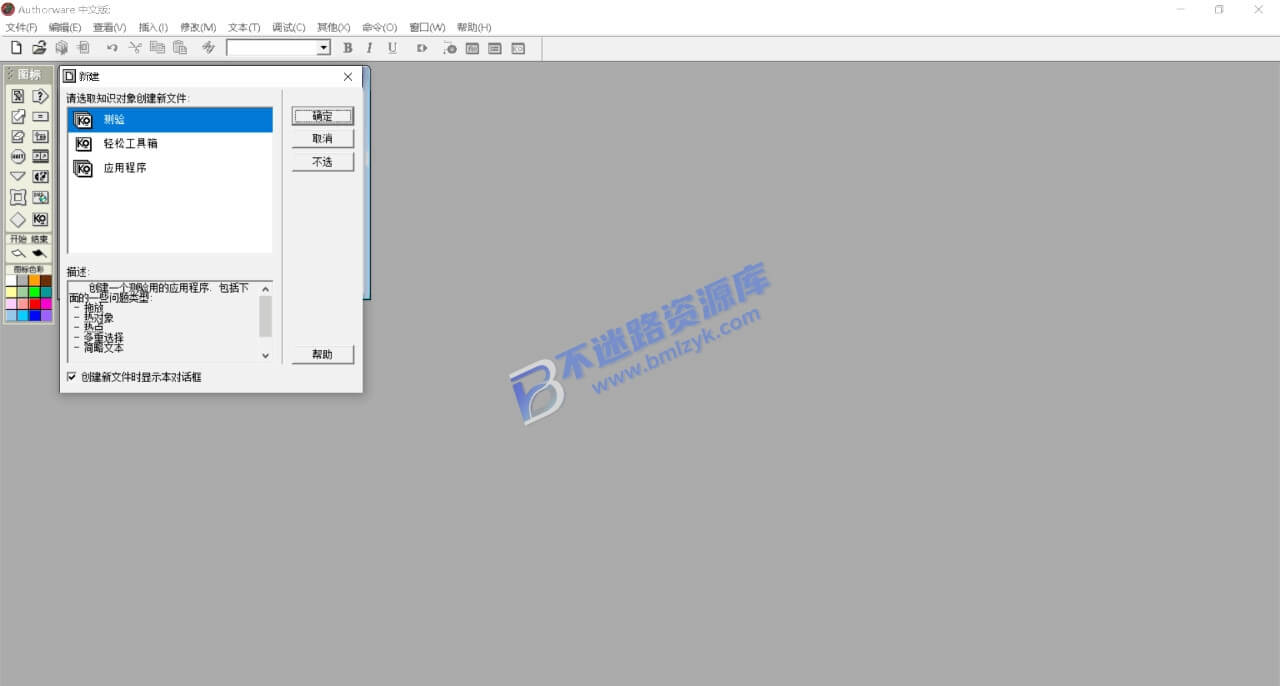Pick the orange icon color swatch

point(35,281)
